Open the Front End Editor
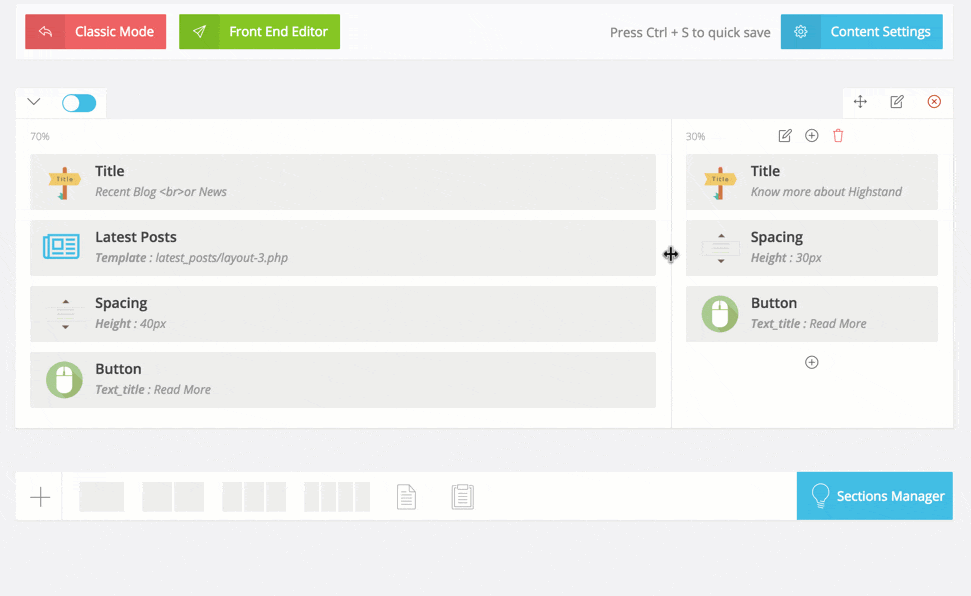This screenshot has width=971, height=596. (x=260, y=32)
